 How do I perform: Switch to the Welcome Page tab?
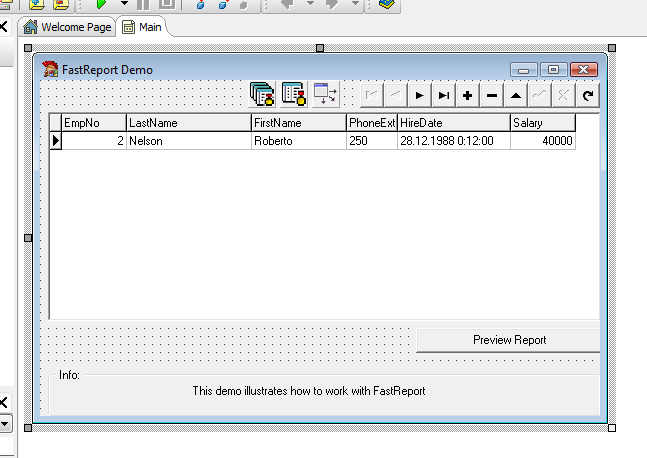pyautogui.click(x=67, y=27)
